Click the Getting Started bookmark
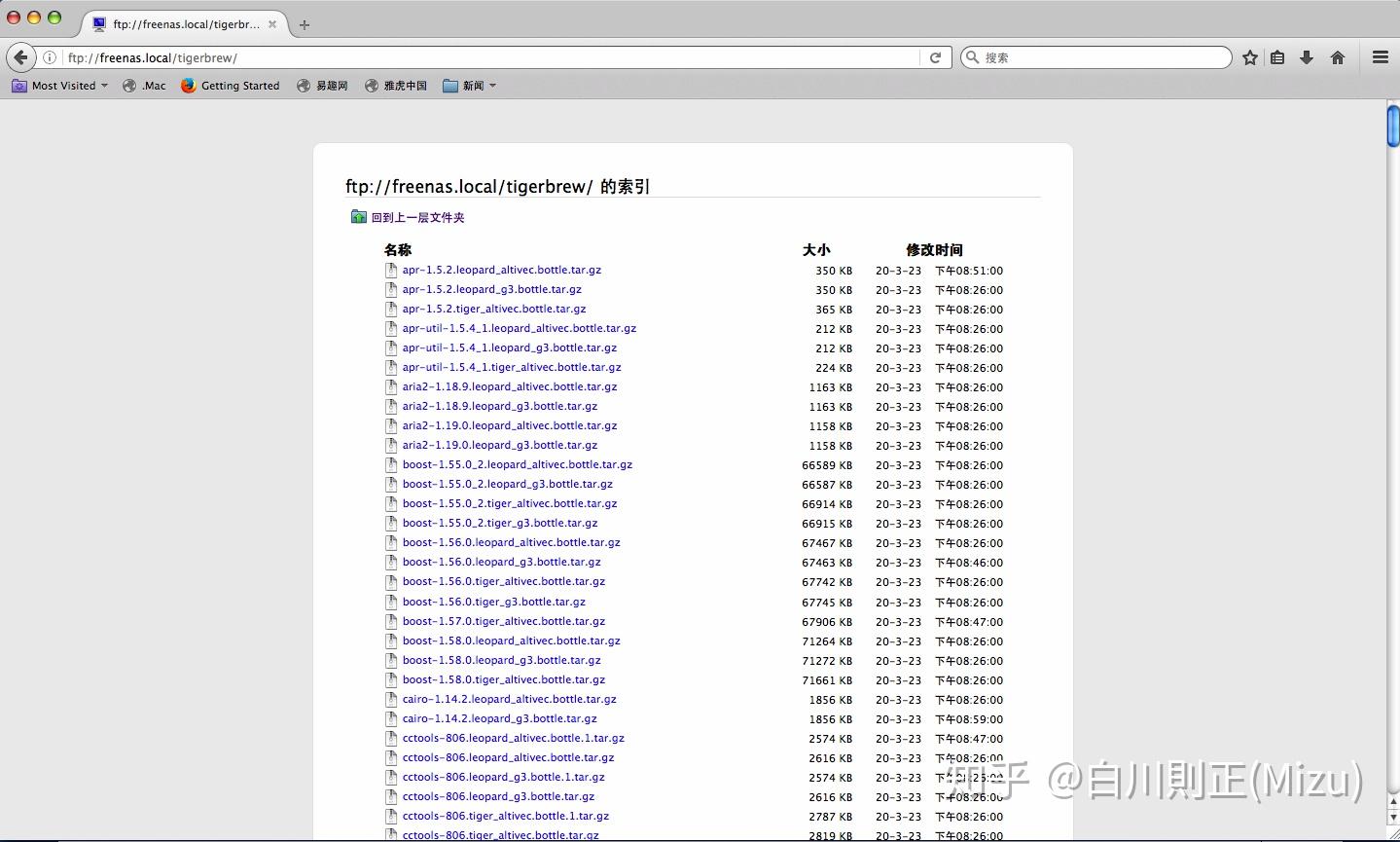Screen dimensions: 1400x842 point(240,86)
